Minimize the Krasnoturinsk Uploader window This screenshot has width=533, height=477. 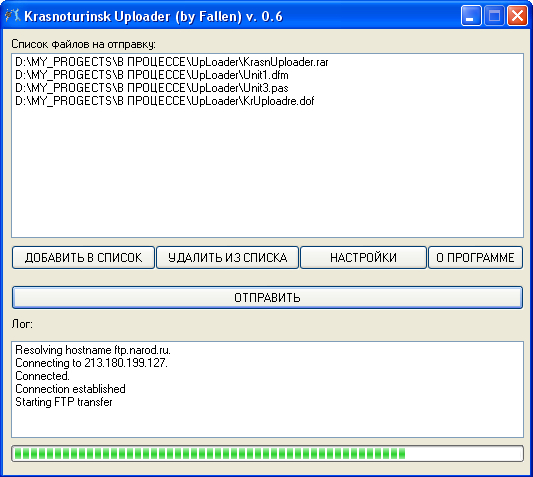coord(470,16)
